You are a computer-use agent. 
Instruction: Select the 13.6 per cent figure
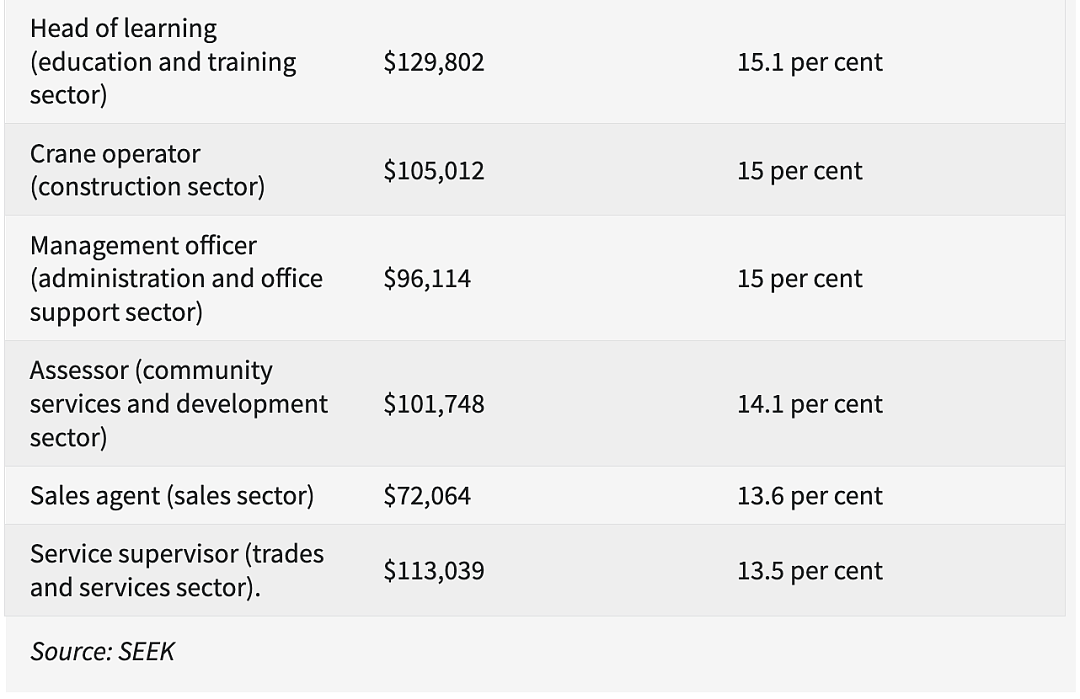pyautogui.click(x=809, y=496)
